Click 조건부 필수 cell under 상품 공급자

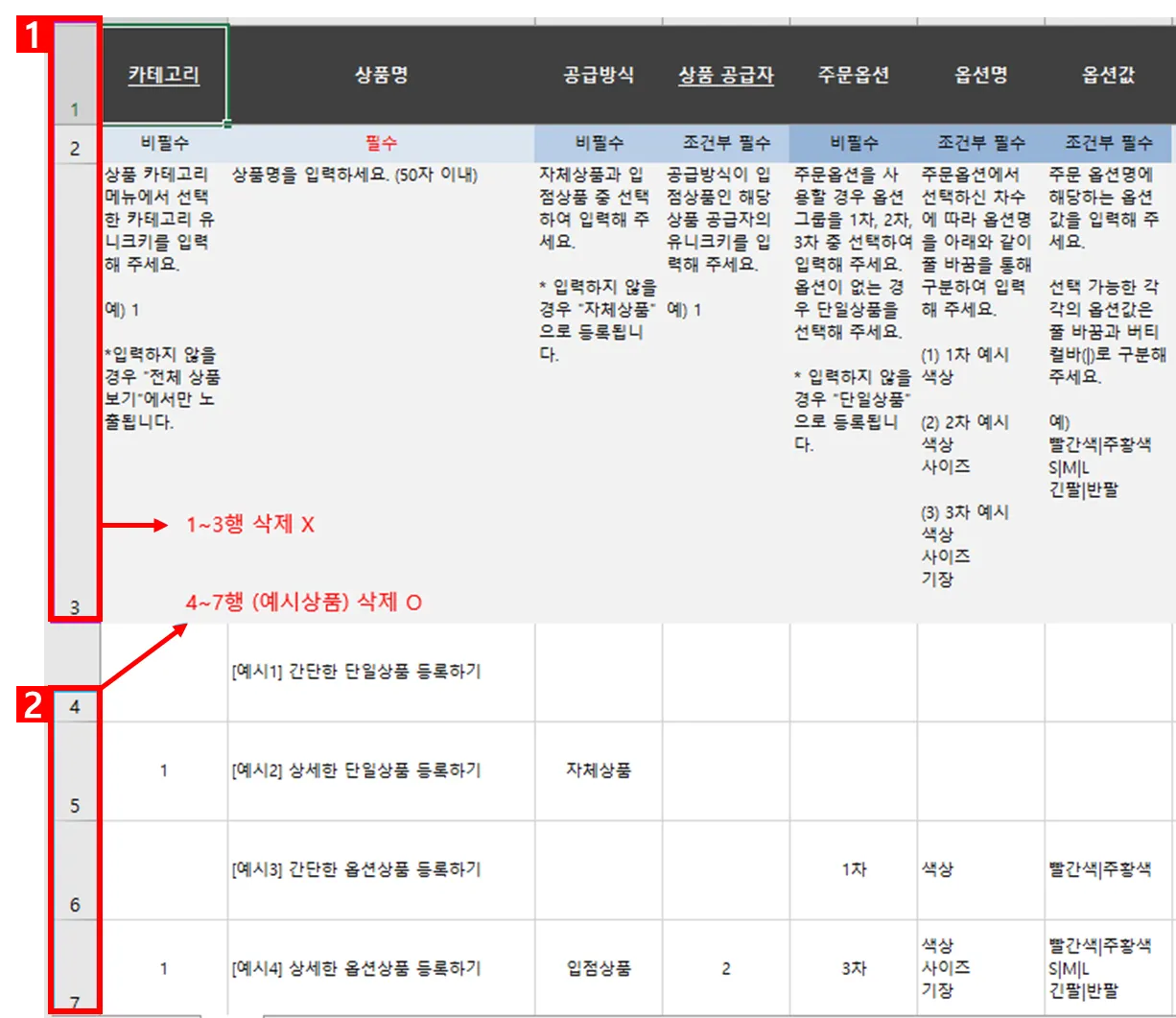[726, 145]
